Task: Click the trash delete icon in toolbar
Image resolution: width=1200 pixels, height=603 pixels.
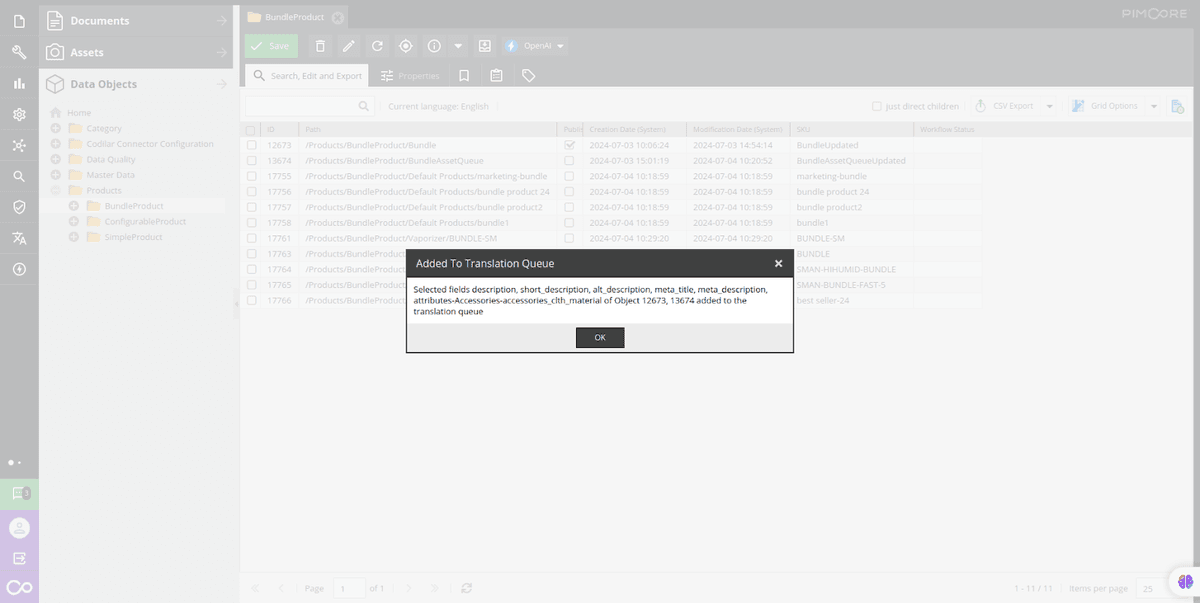Action: click(x=320, y=46)
